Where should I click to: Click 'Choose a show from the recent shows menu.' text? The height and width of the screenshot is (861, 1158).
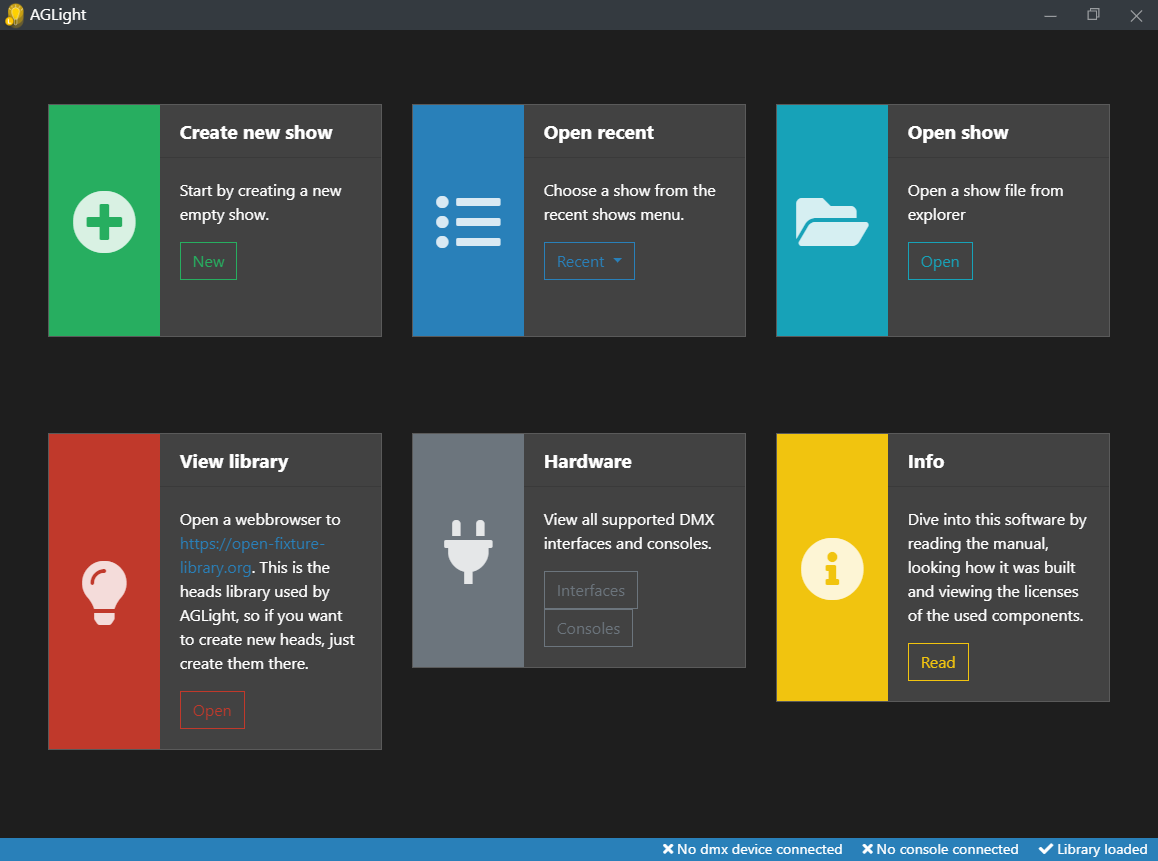pos(629,202)
